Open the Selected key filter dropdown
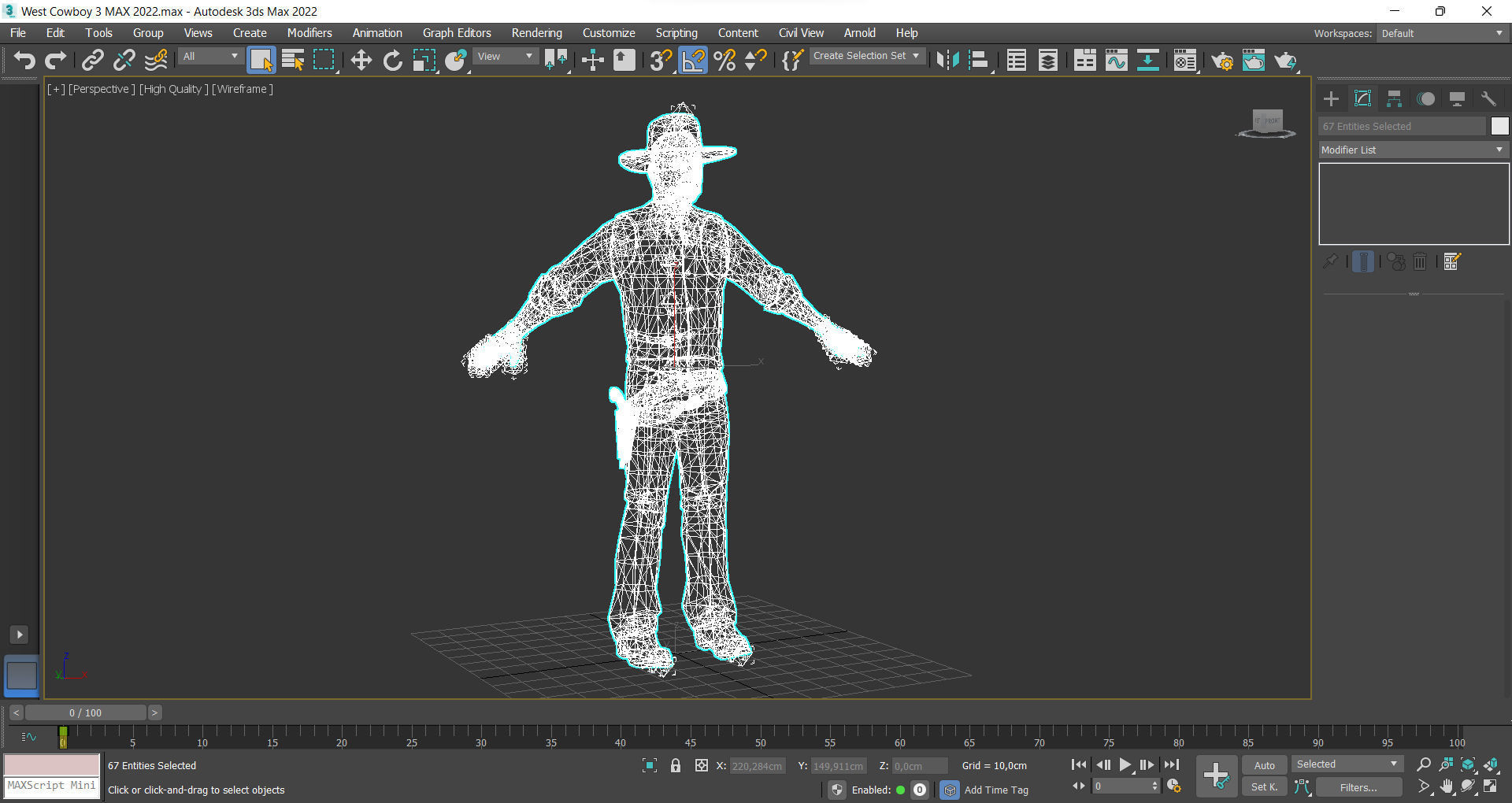This screenshot has height=803, width=1512. [x=1347, y=764]
